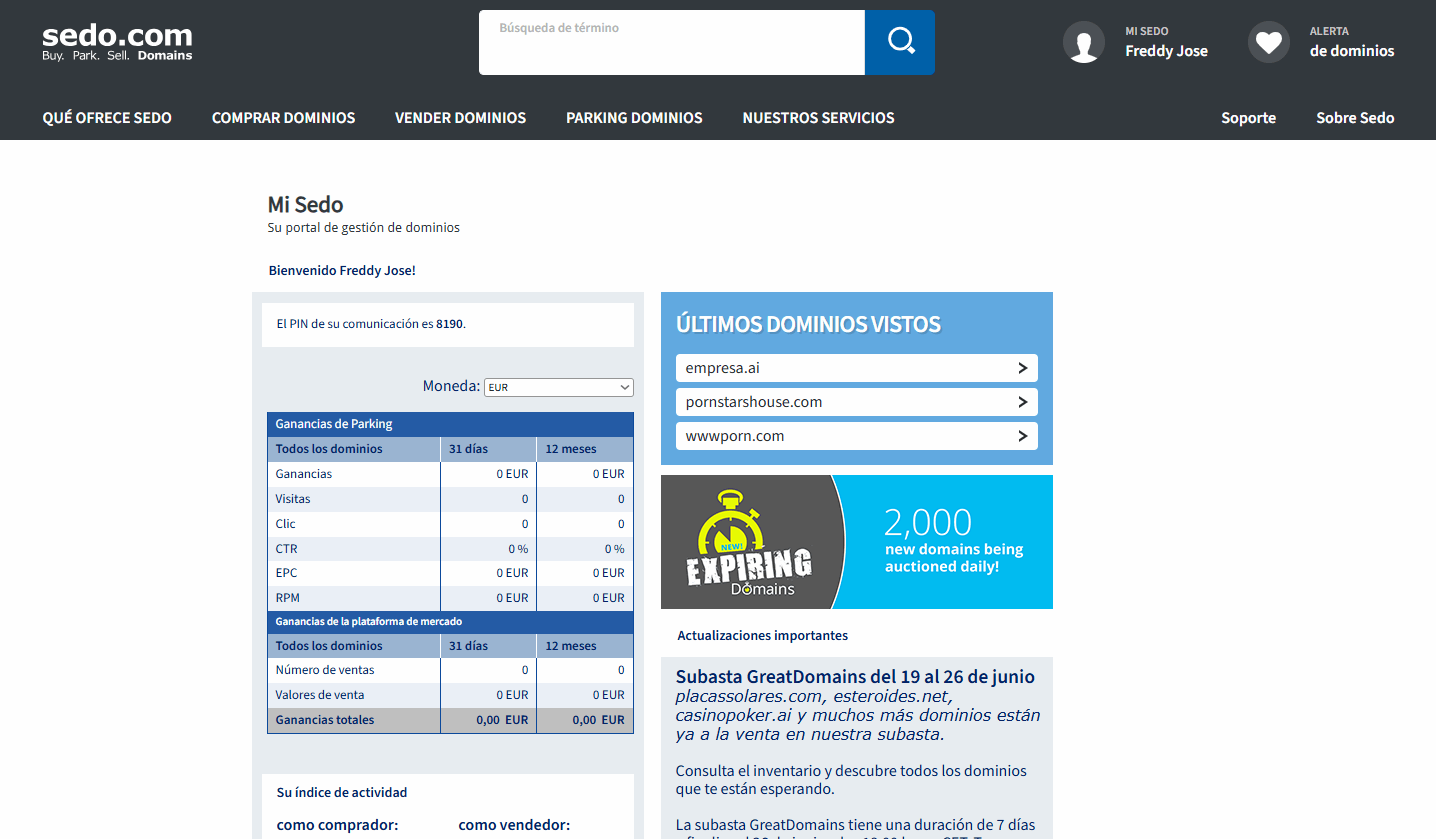Open the Moneda EUR dropdown
The width and height of the screenshot is (1436, 839).
(559, 387)
